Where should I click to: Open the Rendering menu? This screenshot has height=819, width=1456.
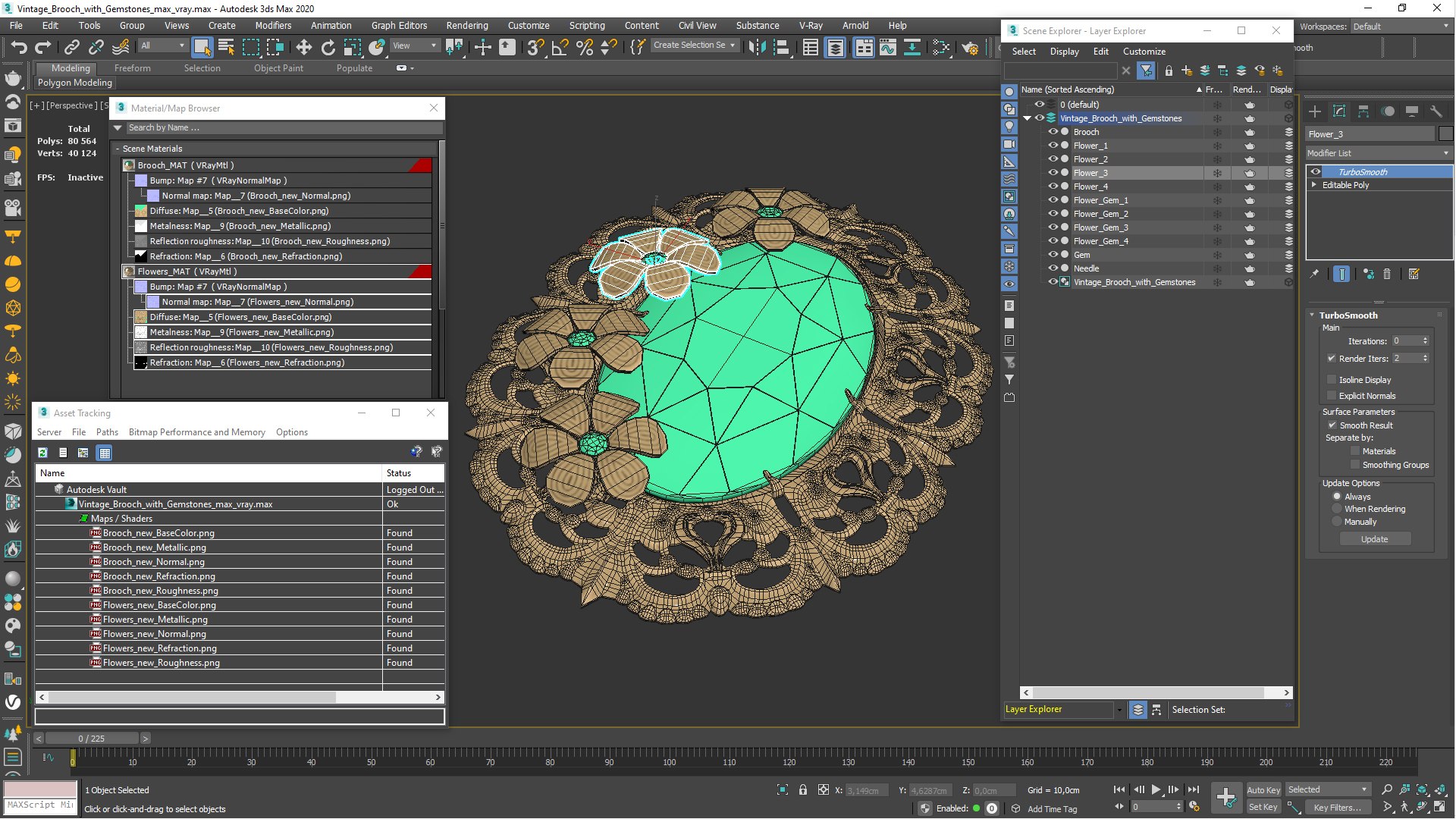pos(466,25)
